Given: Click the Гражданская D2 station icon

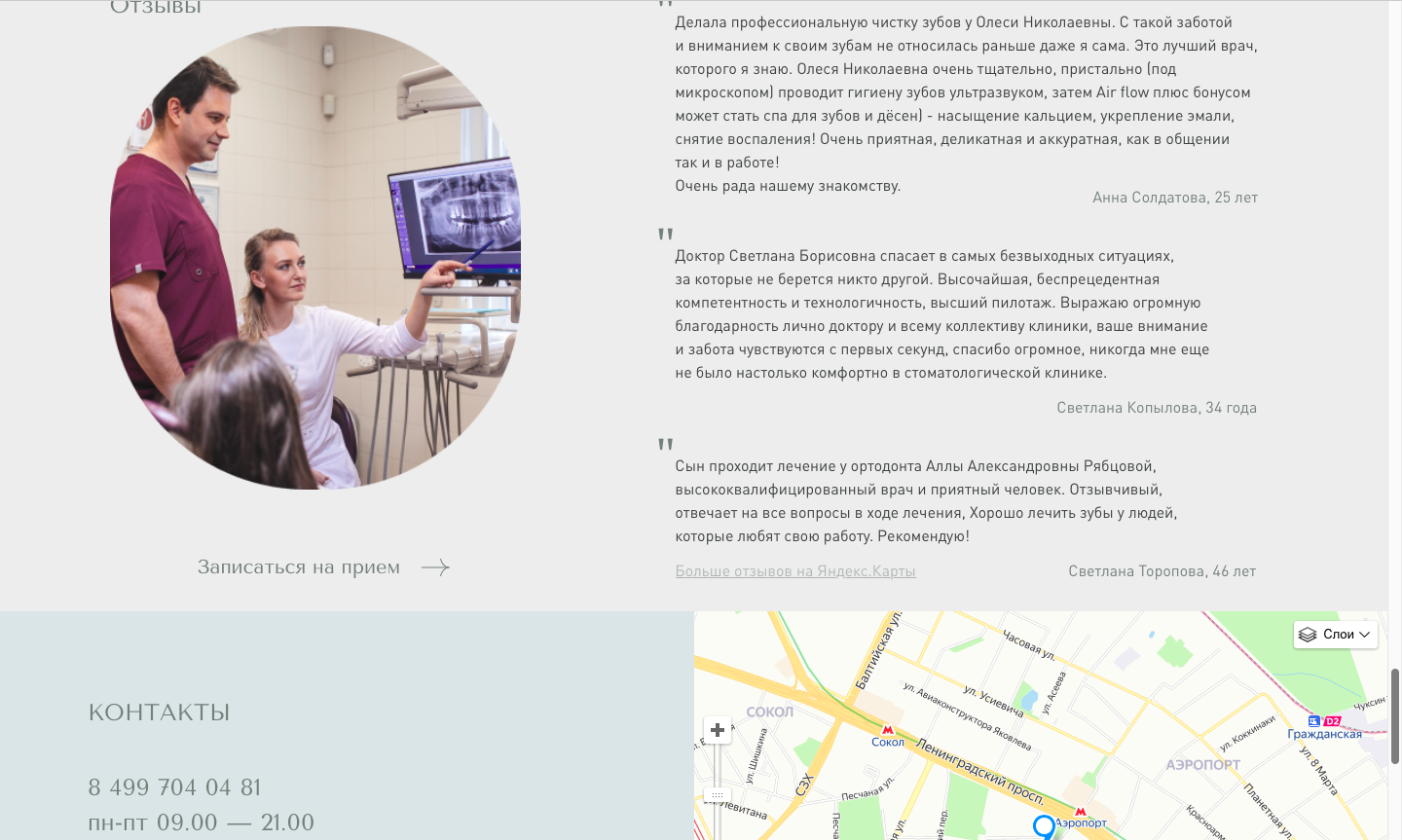Looking at the screenshot, I should (x=1325, y=721).
